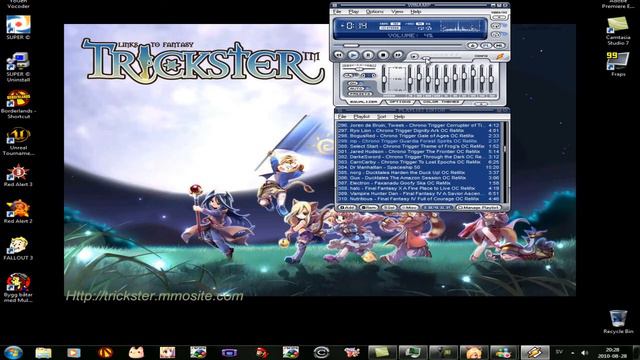
Task: Select the Borderlands Shortcut desktop icon
Action: click(x=18, y=104)
